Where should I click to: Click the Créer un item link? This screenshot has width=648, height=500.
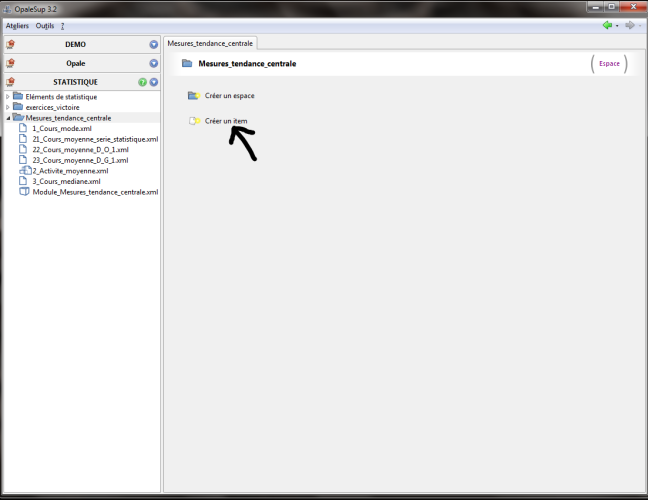click(x=226, y=121)
